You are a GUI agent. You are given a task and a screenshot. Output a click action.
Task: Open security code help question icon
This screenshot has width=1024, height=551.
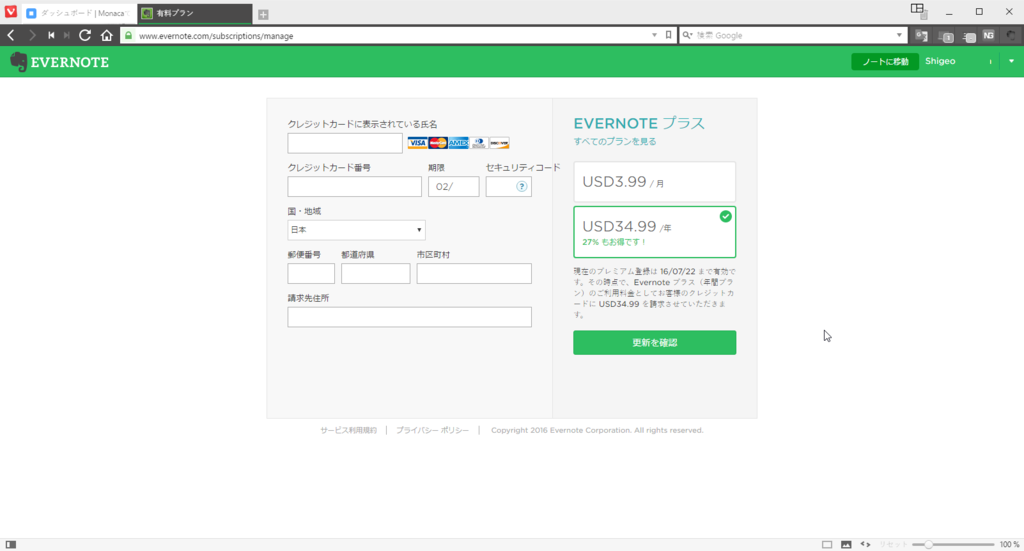pos(522,187)
